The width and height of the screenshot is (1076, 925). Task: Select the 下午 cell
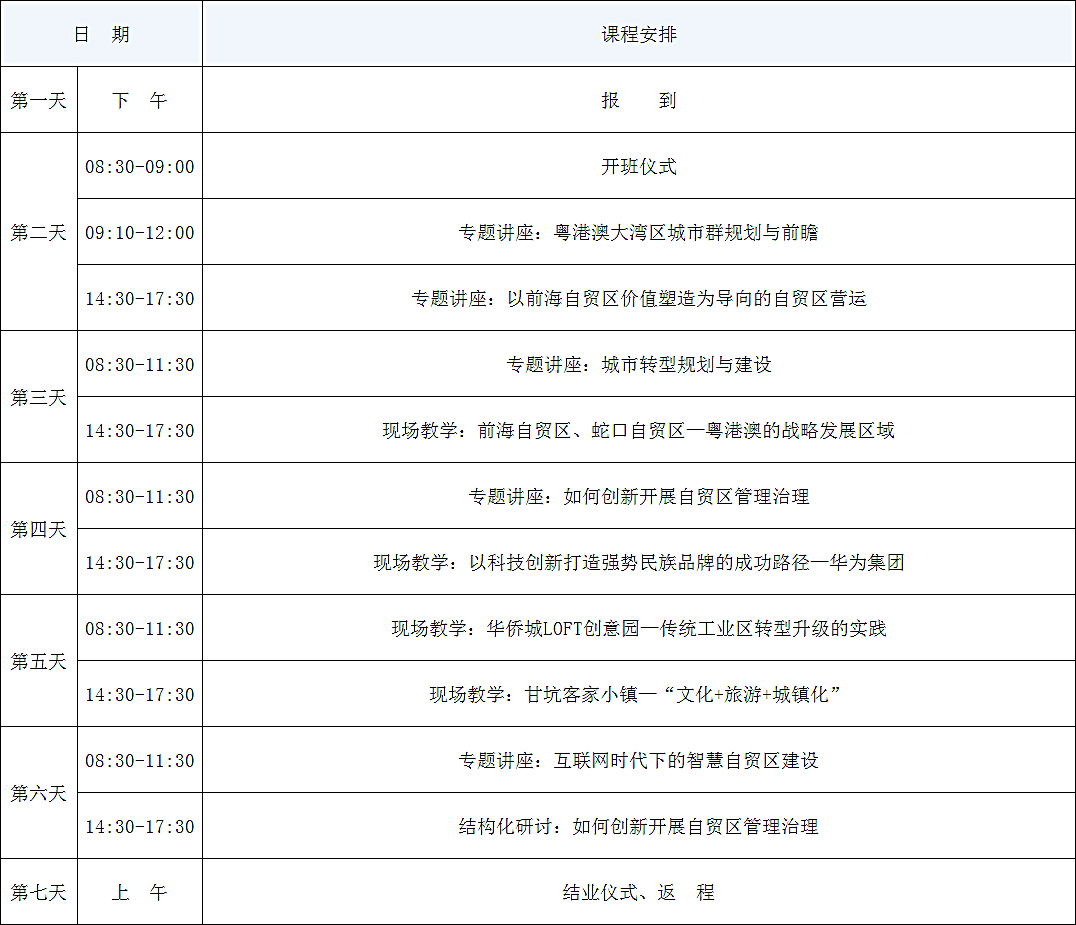(x=140, y=100)
